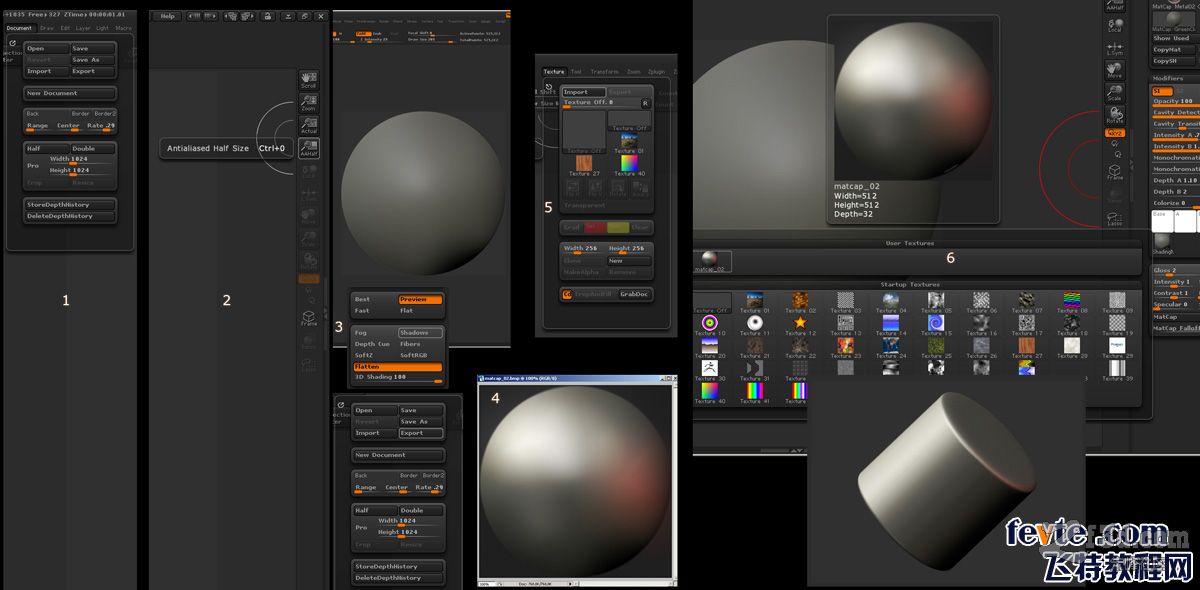
Task: Toggle the Shadows render option
Action: coord(420,332)
